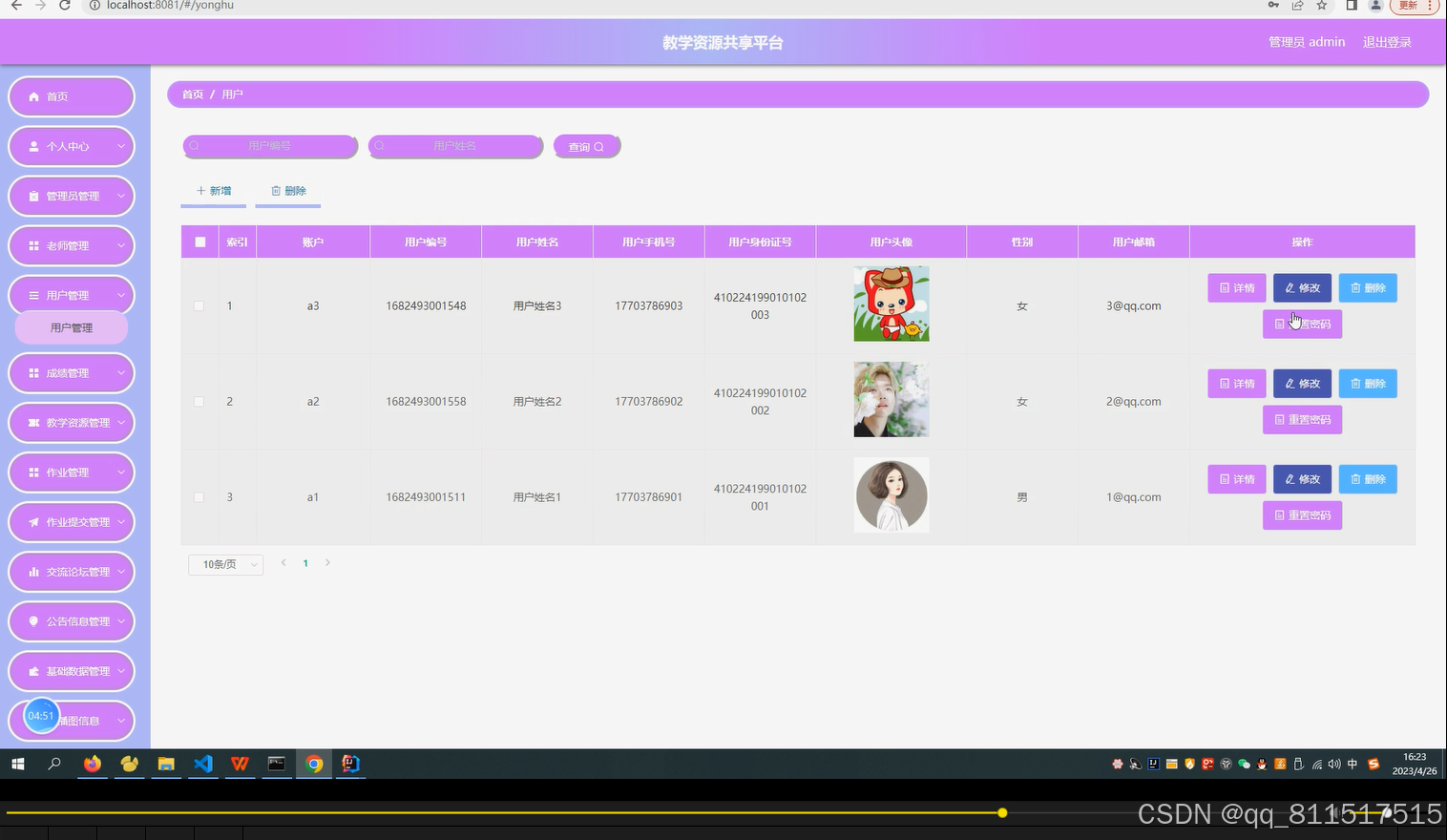Check the row checkbox for account a2
The width and height of the screenshot is (1447, 840).
pyautogui.click(x=199, y=402)
